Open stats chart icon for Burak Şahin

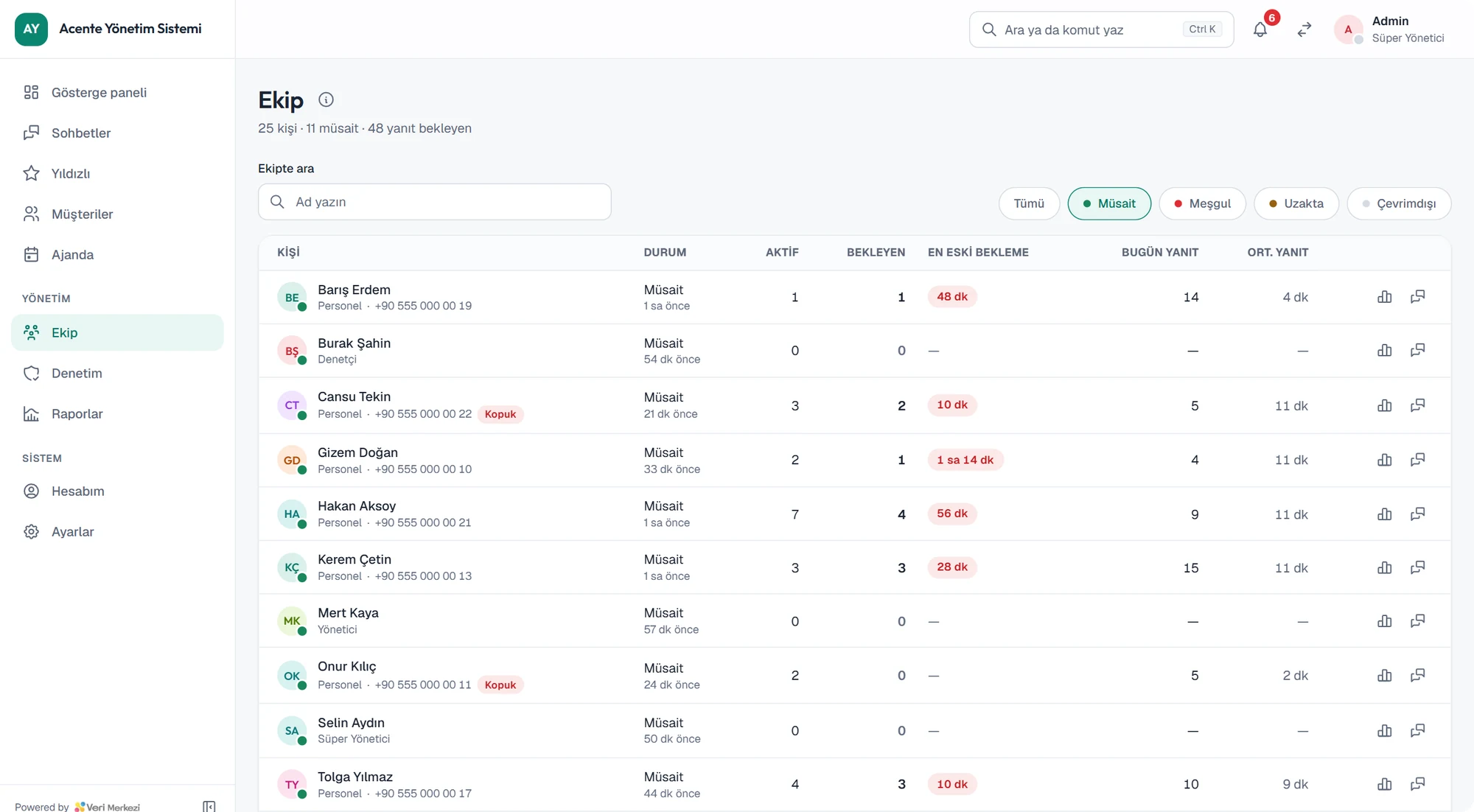coord(1385,351)
